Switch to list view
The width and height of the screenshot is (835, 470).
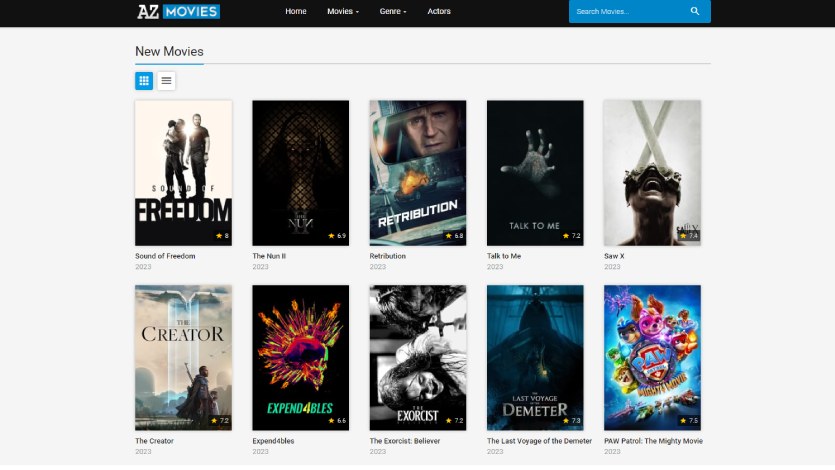point(166,81)
